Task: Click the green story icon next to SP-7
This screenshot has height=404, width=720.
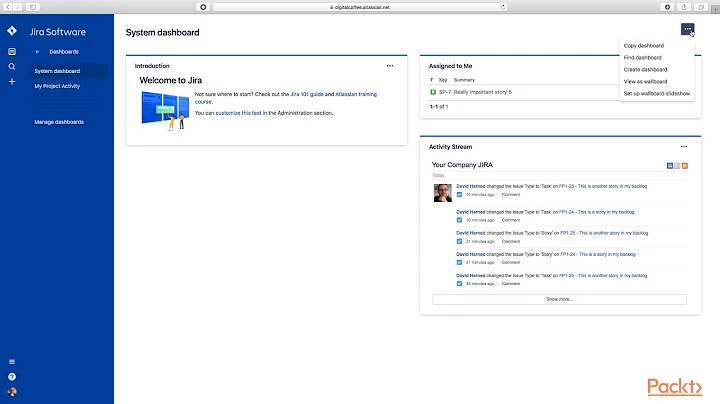Action: coord(433,92)
